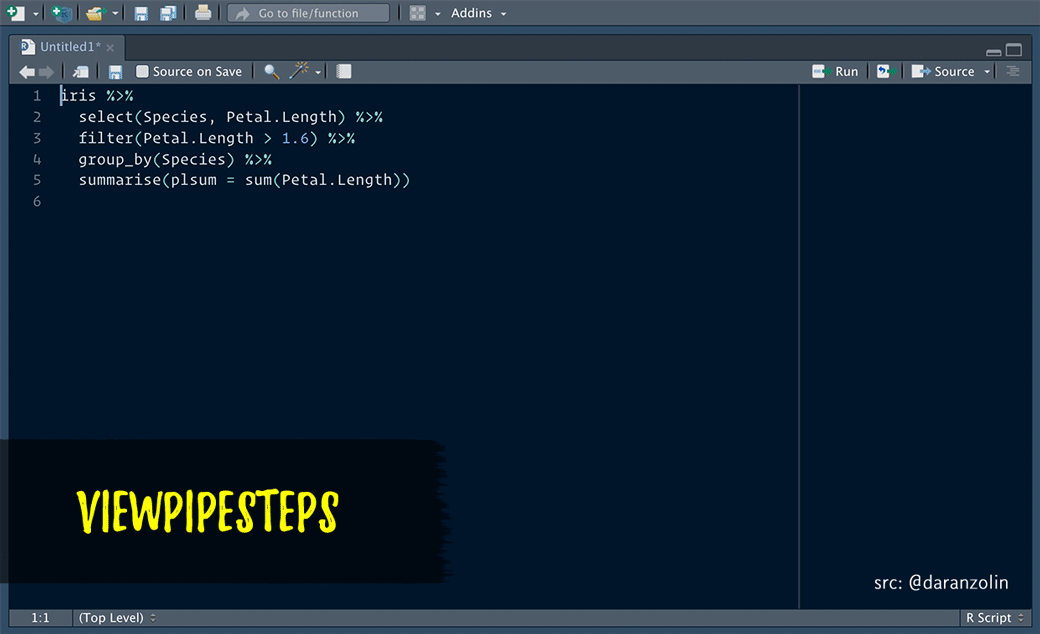The height and width of the screenshot is (634, 1040).
Task: Show the document outline panel
Action: (1014, 71)
